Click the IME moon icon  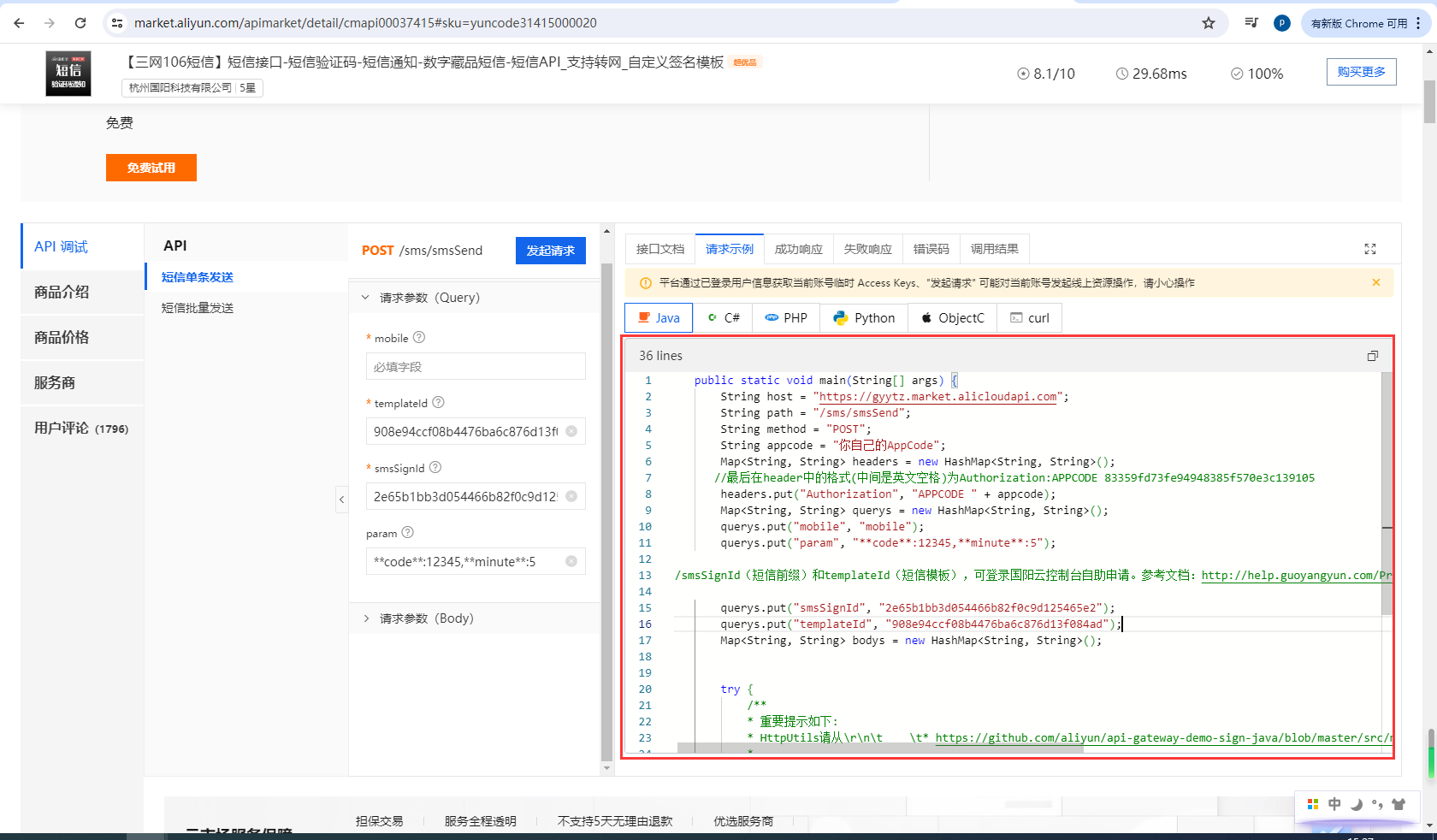pyautogui.click(x=1356, y=804)
